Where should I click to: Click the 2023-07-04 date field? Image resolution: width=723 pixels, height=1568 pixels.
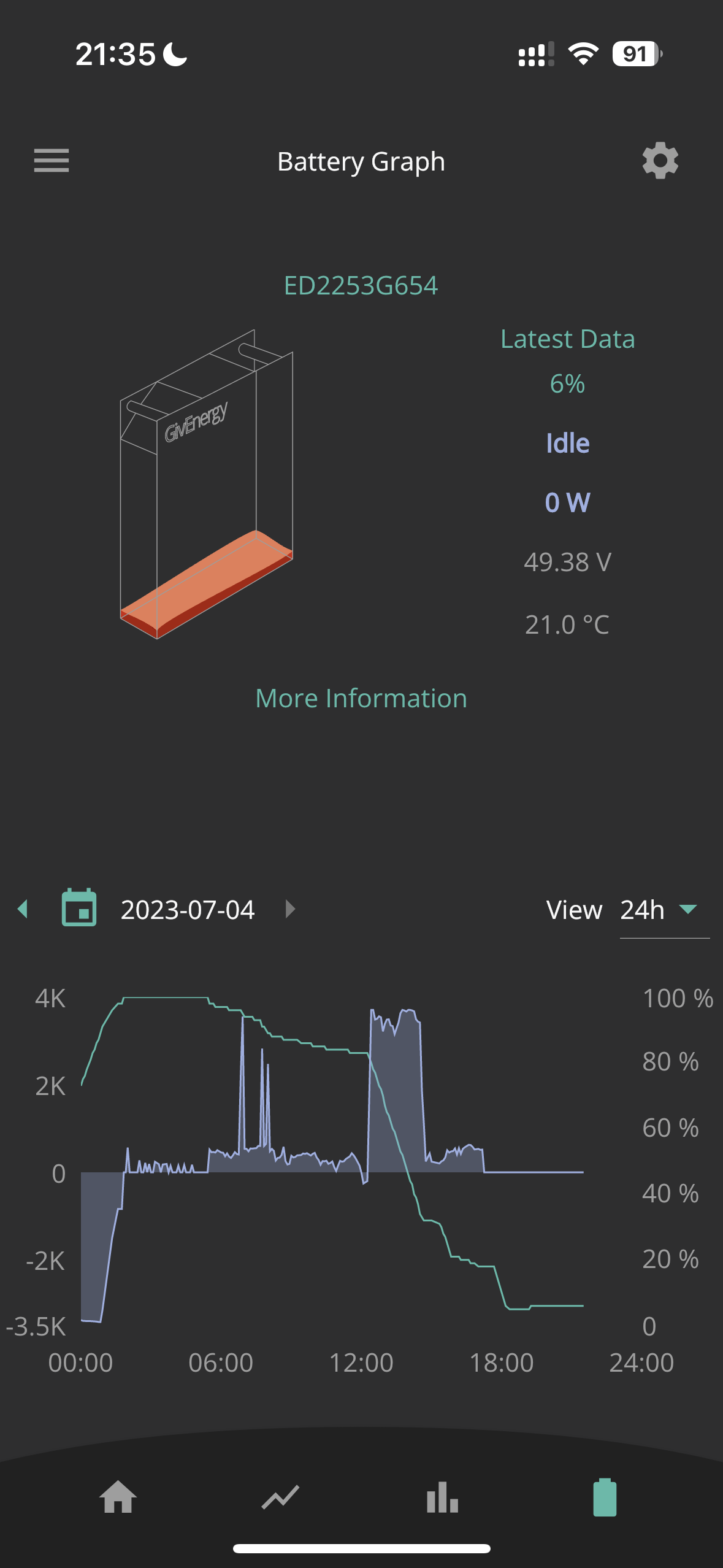[x=188, y=909]
